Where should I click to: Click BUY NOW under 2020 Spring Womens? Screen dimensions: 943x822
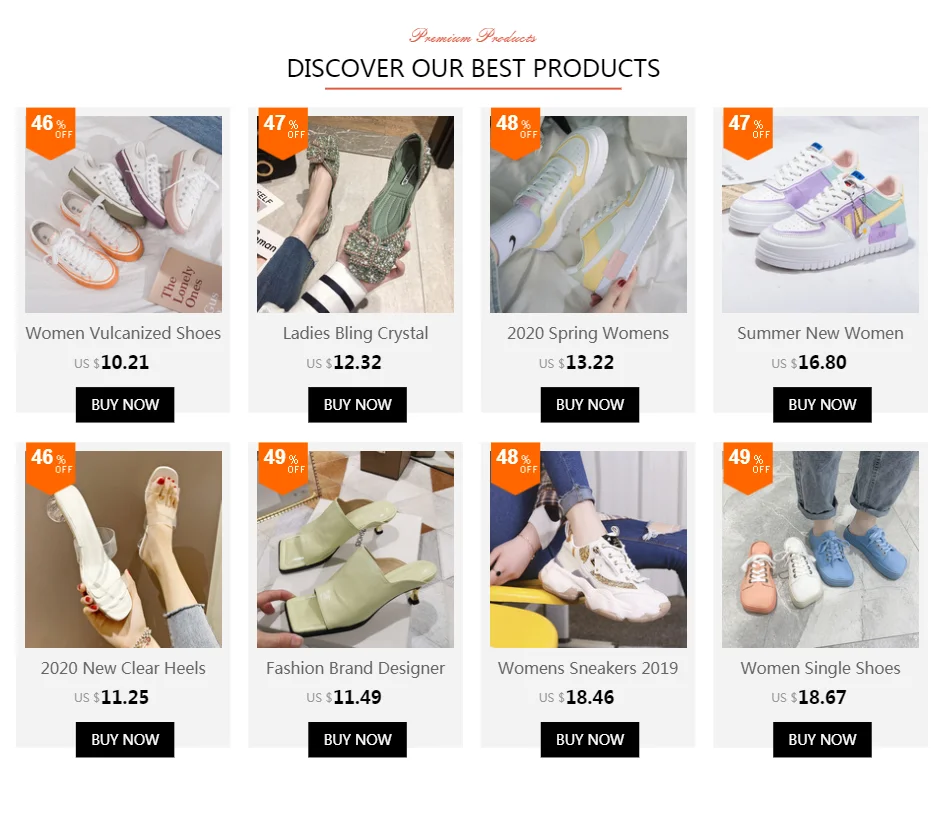point(590,405)
